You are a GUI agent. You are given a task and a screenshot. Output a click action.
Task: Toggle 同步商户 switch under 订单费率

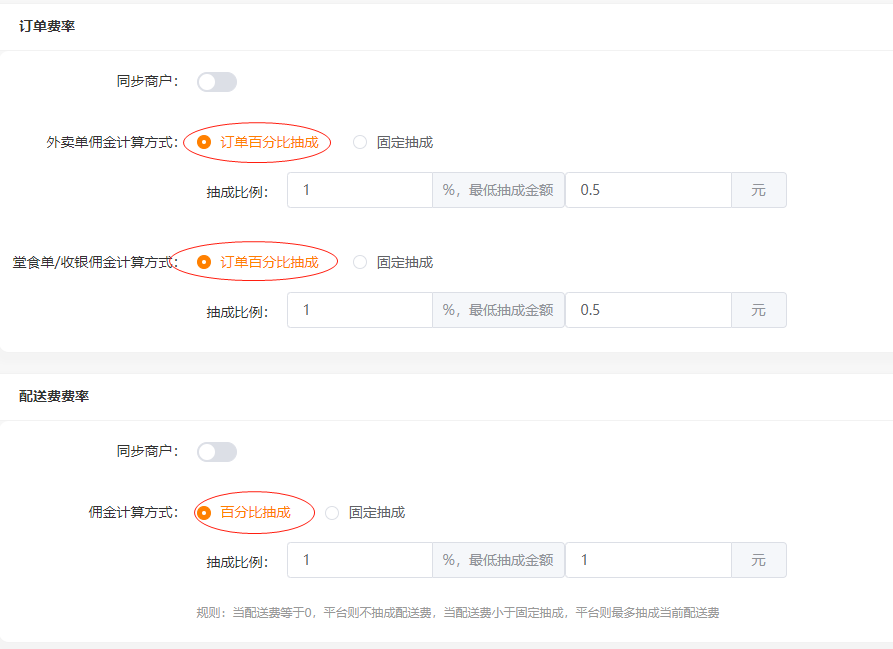tap(217, 82)
